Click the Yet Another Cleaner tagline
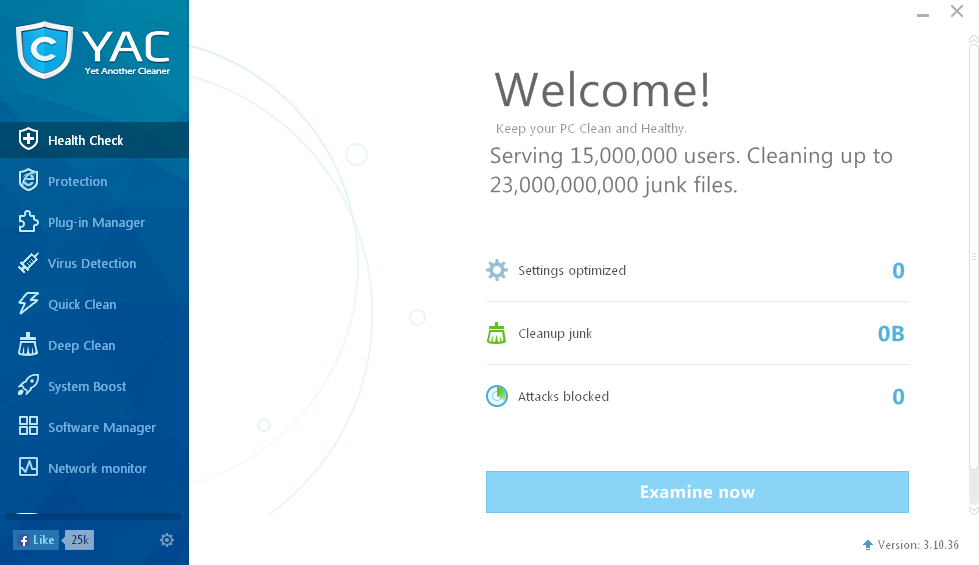Screen dimensions: 979x565 pos(127,71)
